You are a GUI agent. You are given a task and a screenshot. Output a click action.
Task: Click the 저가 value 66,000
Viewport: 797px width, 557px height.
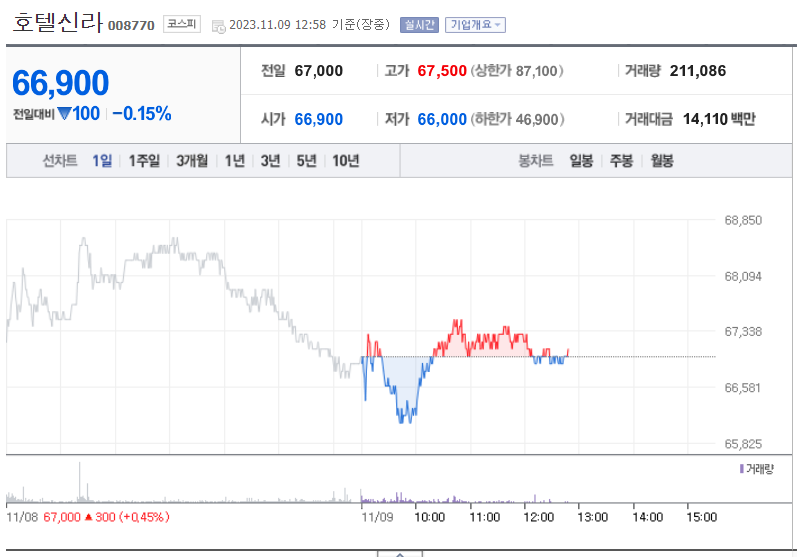(x=442, y=119)
